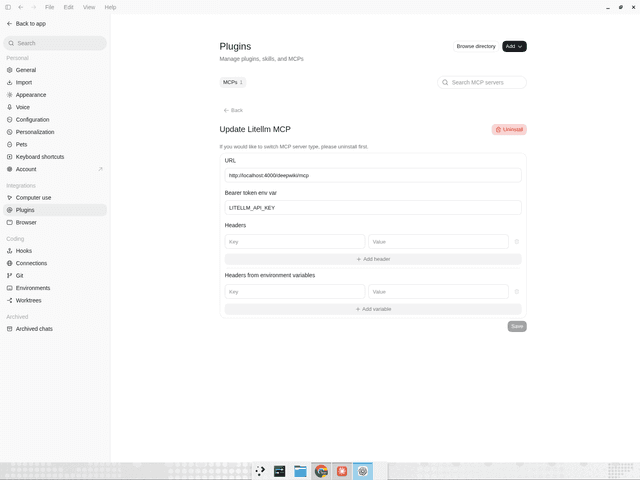This screenshot has width=640, height=480.
Task: Toggle the sidebar panel icon in title bar
Action: 8,7
